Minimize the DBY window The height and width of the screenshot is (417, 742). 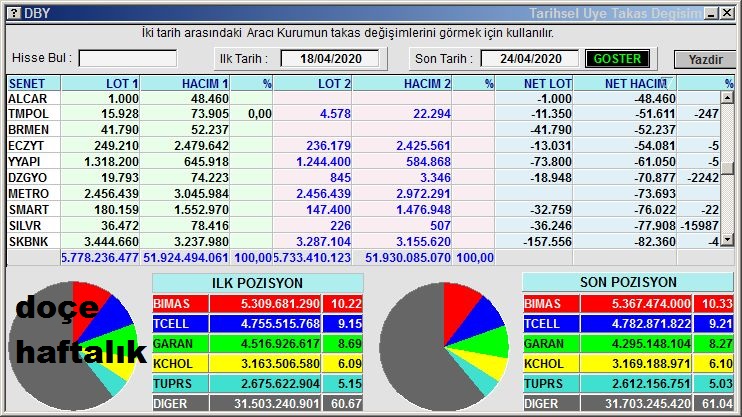click(711, 13)
